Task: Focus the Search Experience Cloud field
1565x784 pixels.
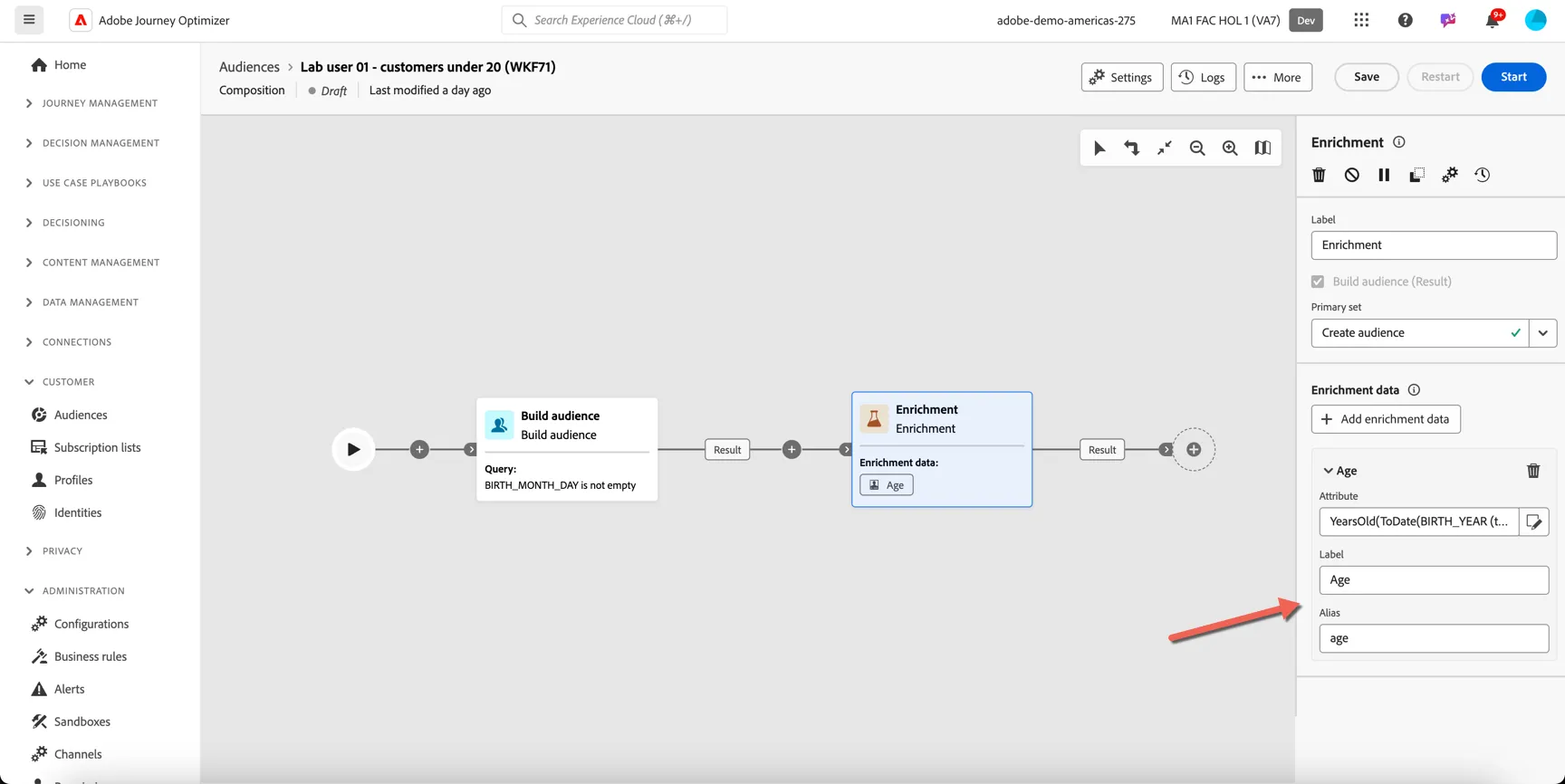Action: (x=614, y=20)
